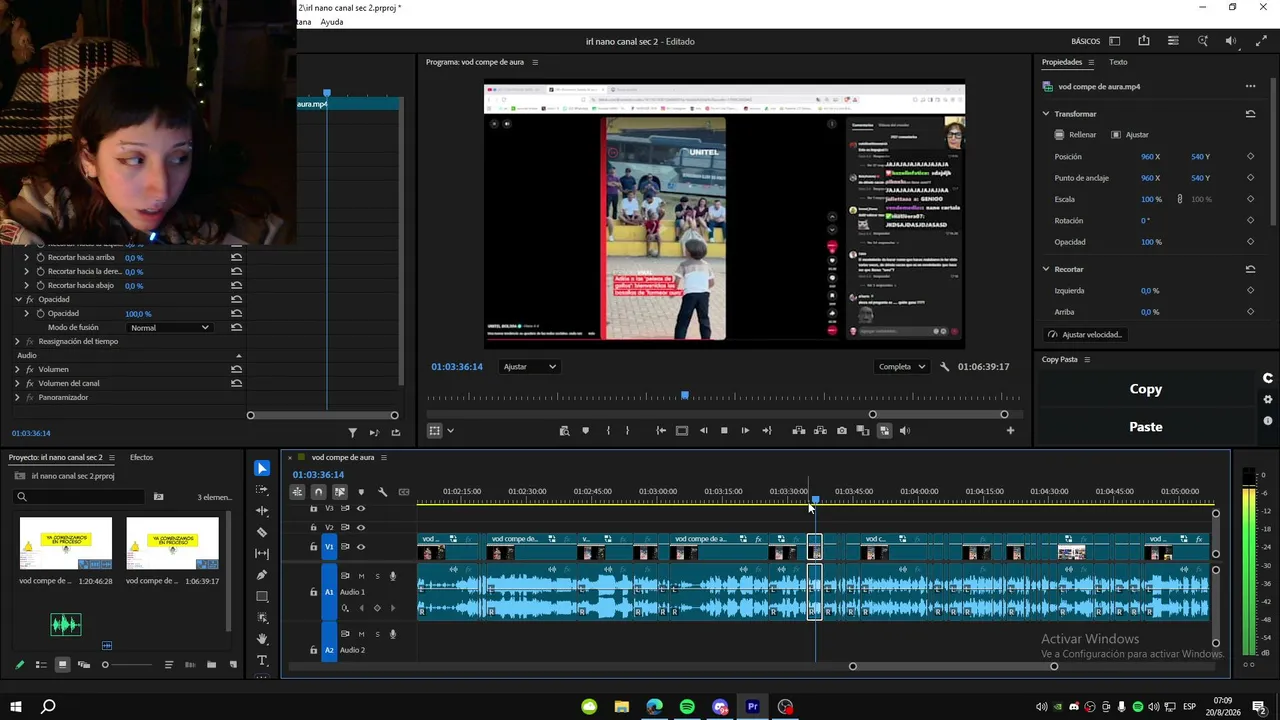Collapse the Opacidad effect group
Viewport: 1280px width, 720px height.
[18, 300]
